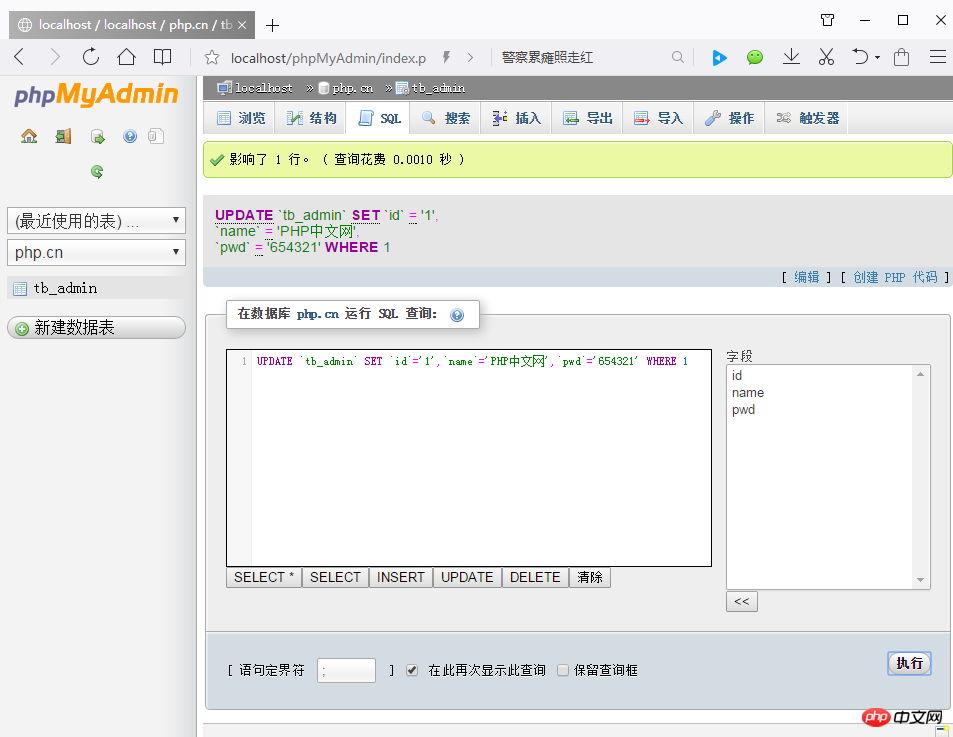
Task: Select the 'pwd' field in list
Action: 743,410
